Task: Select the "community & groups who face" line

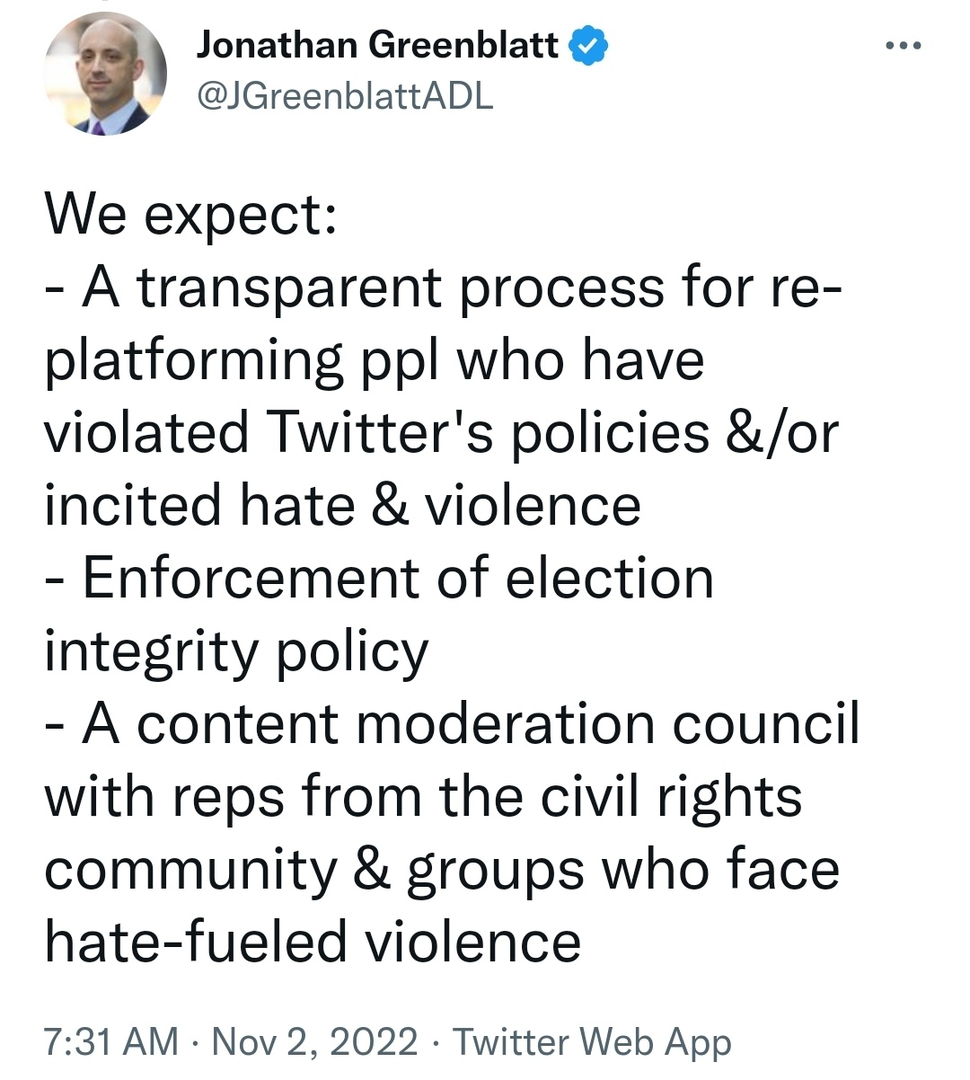Action: [x=441, y=867]
